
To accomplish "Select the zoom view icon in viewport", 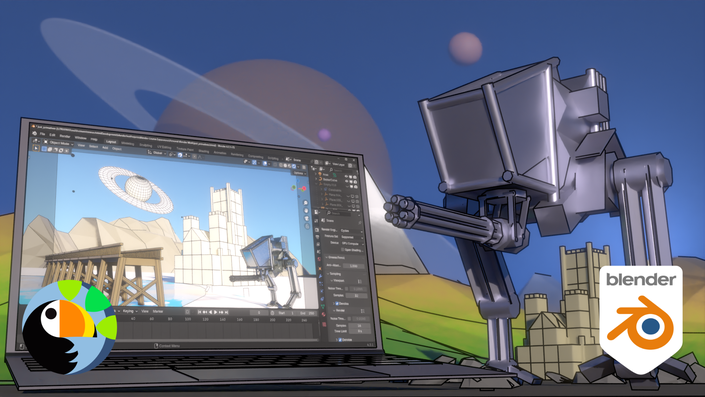I will click(306, 203).
